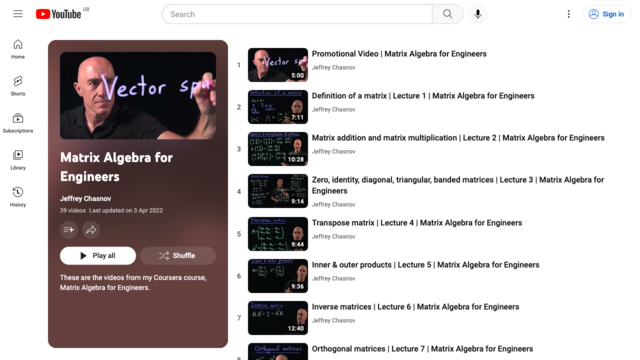640x360 pixels.
Task: Share the playlist via arrow icon
Action: click(91, 230)
